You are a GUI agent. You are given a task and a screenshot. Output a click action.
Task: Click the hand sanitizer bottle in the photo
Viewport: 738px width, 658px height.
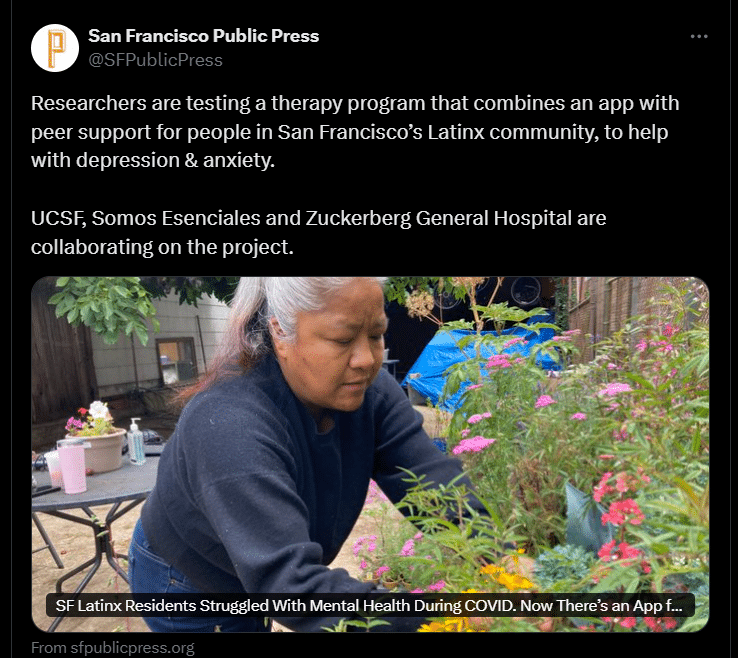coord(136,441)
